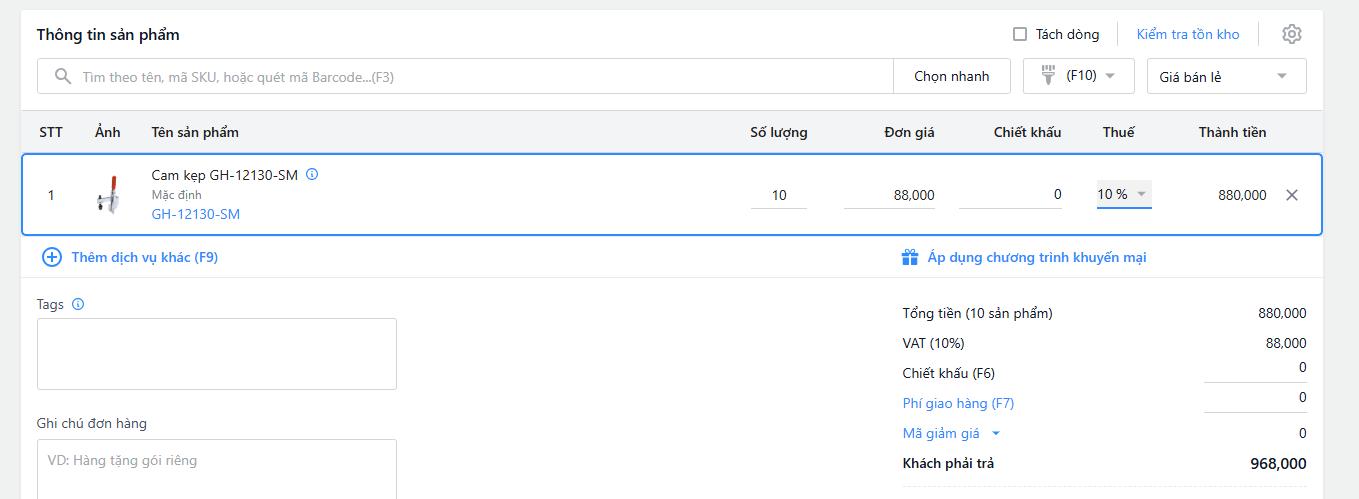Click the product thumbnail image
The height and width of the screenshot is (499, 1359).
click(108, 195)
